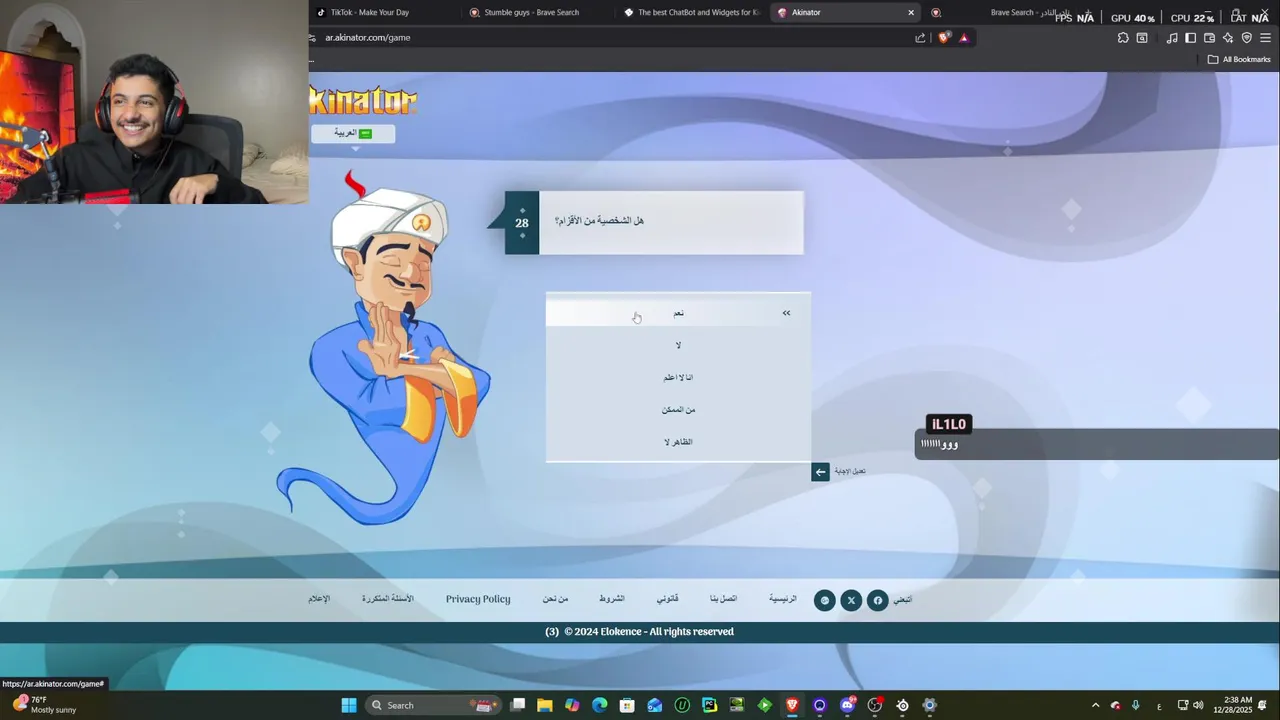
Task: Click the share page icon in address bar
Action: click(x=920, y=38)
